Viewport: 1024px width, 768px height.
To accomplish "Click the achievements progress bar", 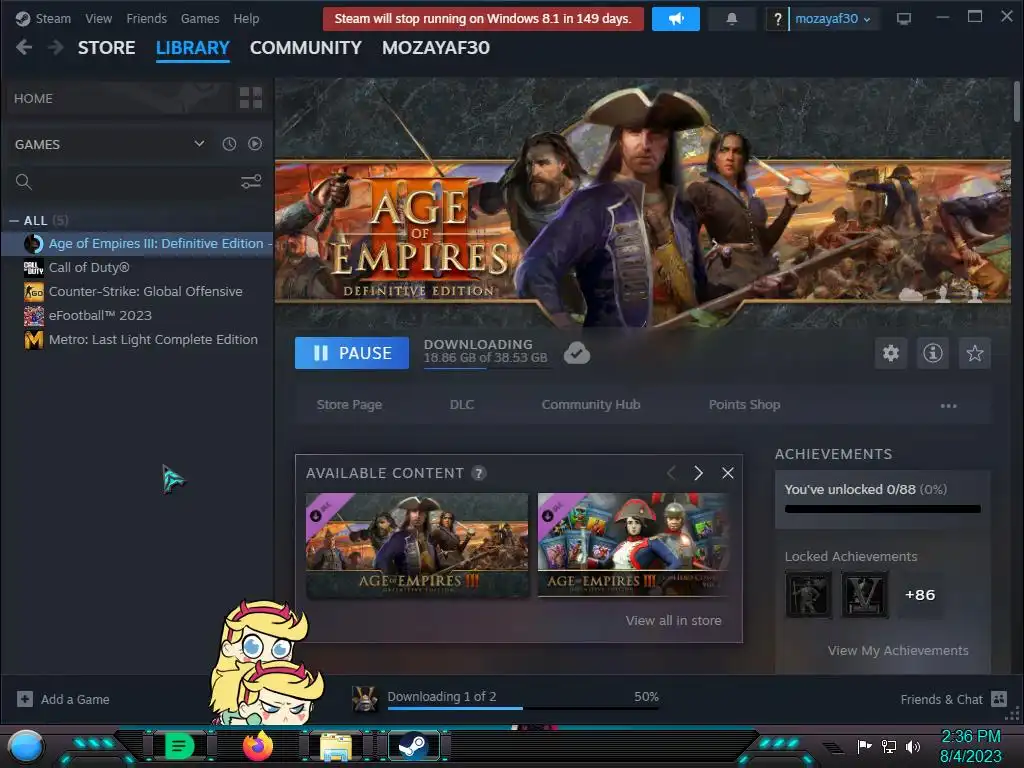I will [882, 509].
